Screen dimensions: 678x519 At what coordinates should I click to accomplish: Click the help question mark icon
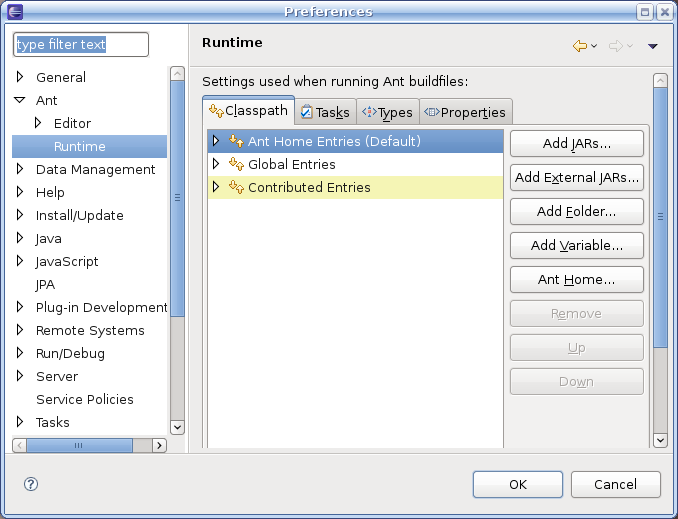31,484
